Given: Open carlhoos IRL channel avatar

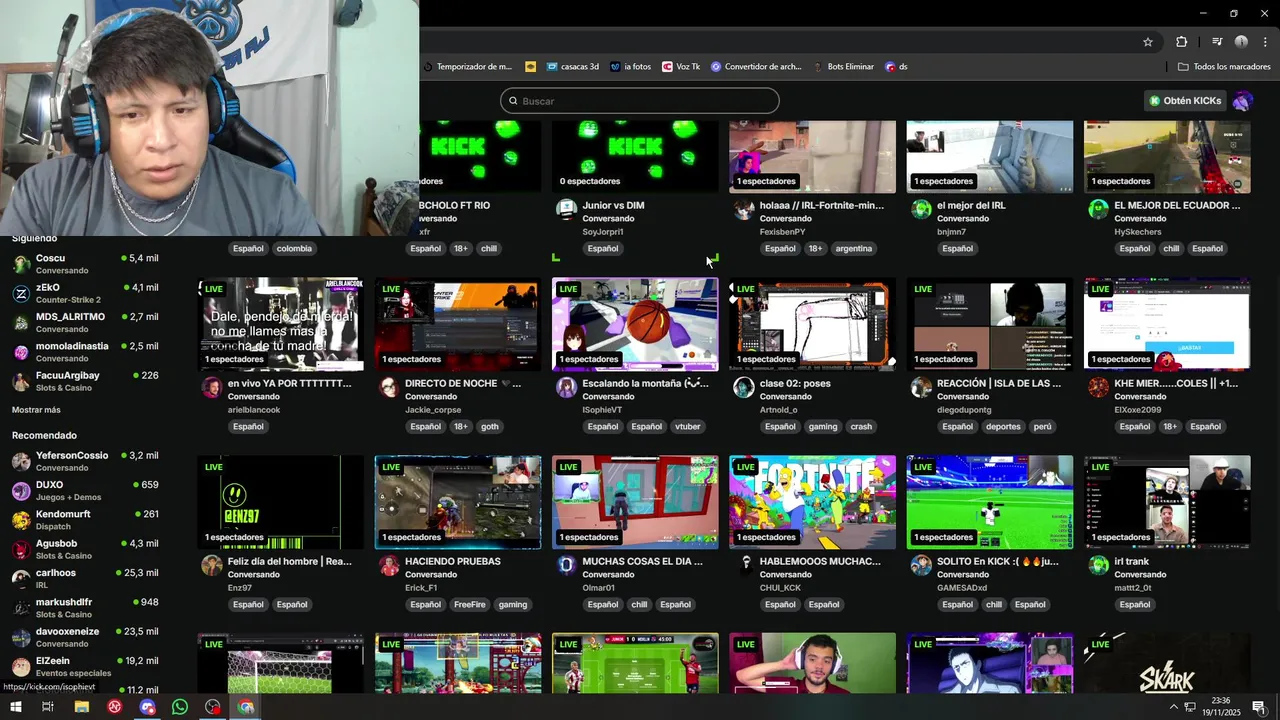Looking at the screenshot, I should (21, 579).
